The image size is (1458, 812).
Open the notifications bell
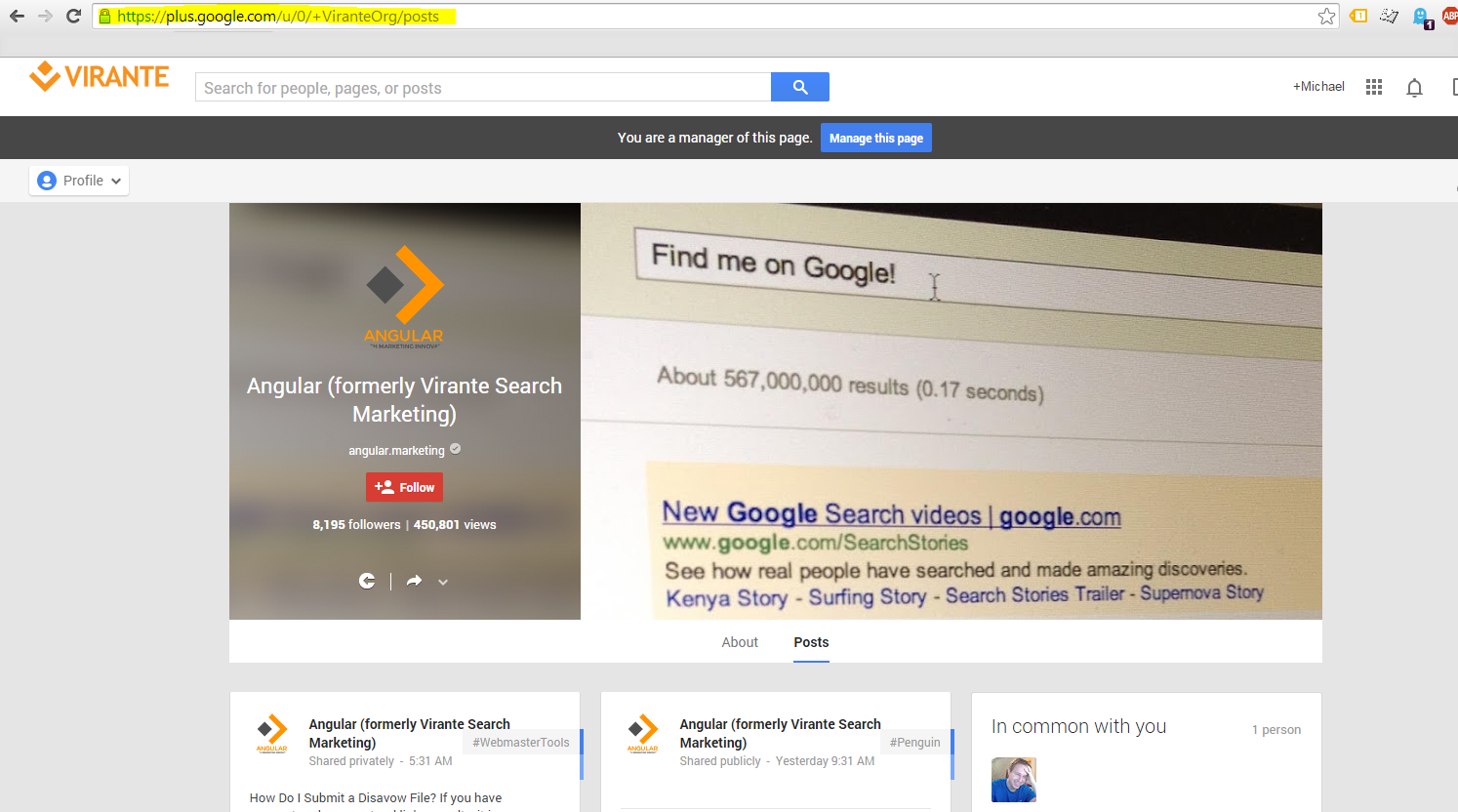coord(1414,88)
